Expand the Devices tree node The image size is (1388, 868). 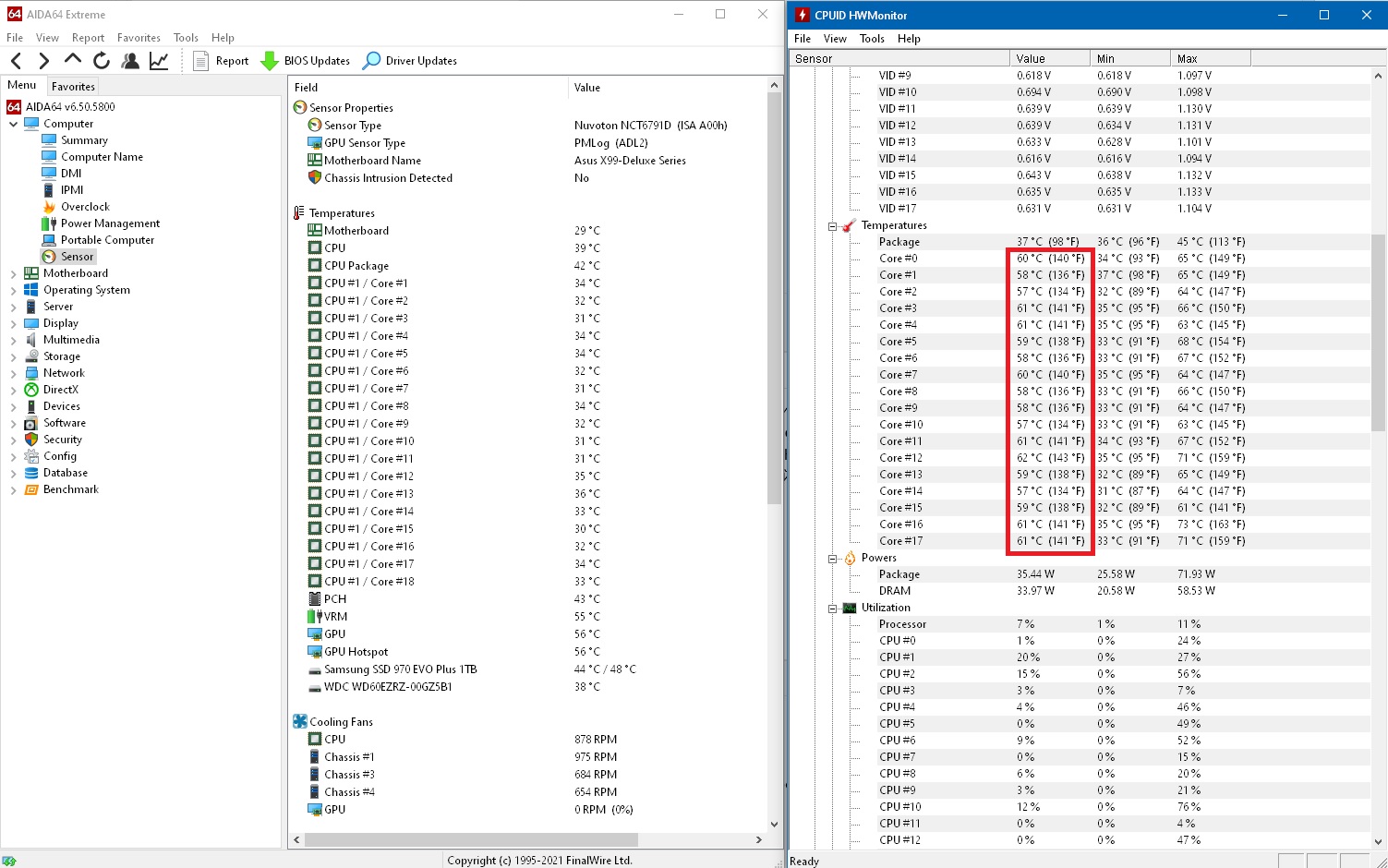tap(14, 406)
